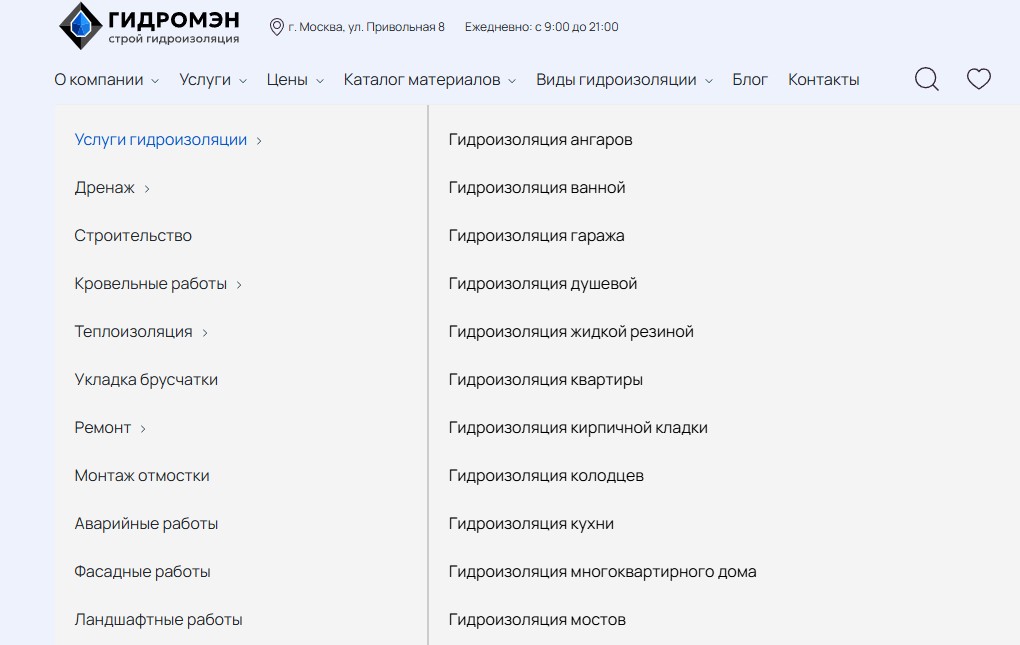Expand arrow next to Услуги гидроизоляции
The width and height of the screenshot is (1020, 645).
[259, 141]
